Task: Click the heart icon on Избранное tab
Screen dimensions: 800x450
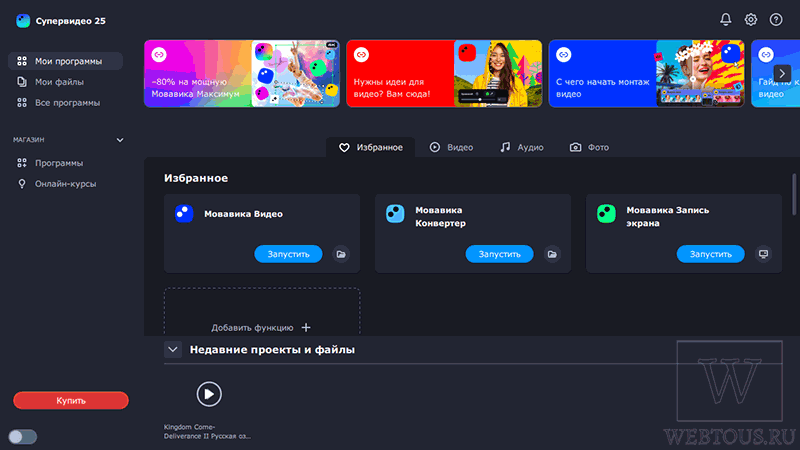Action: click(344, 147)
